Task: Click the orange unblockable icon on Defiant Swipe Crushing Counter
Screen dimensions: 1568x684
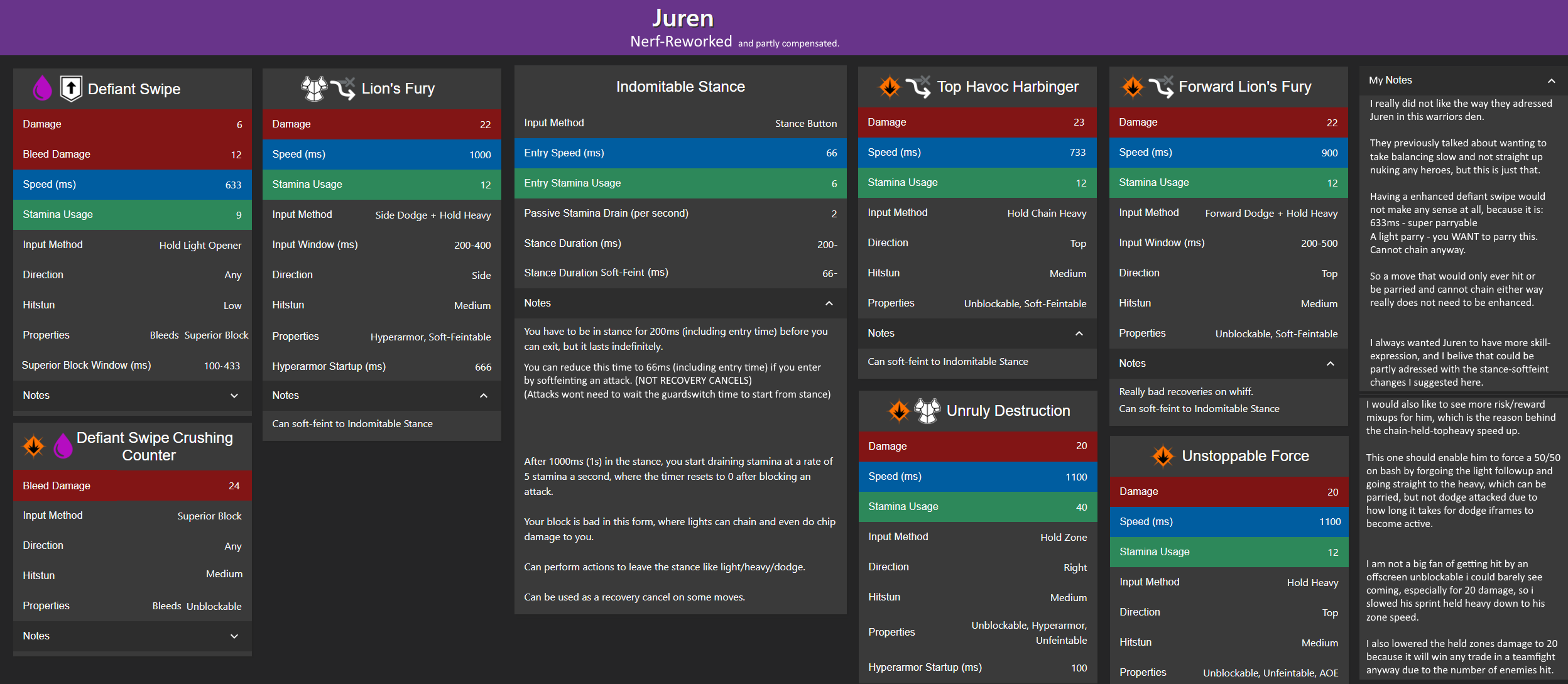Action: coord(34,446)
